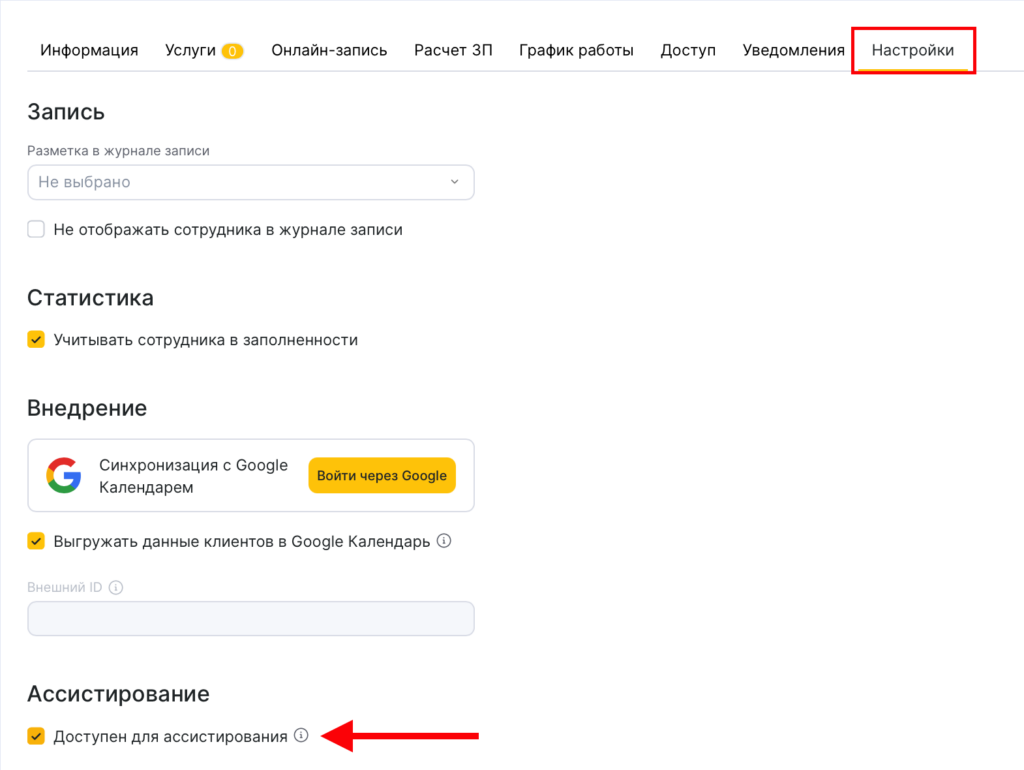Click the Google logo icon
This screenshot has width=1024, height=770.
[x=64, y=475]
